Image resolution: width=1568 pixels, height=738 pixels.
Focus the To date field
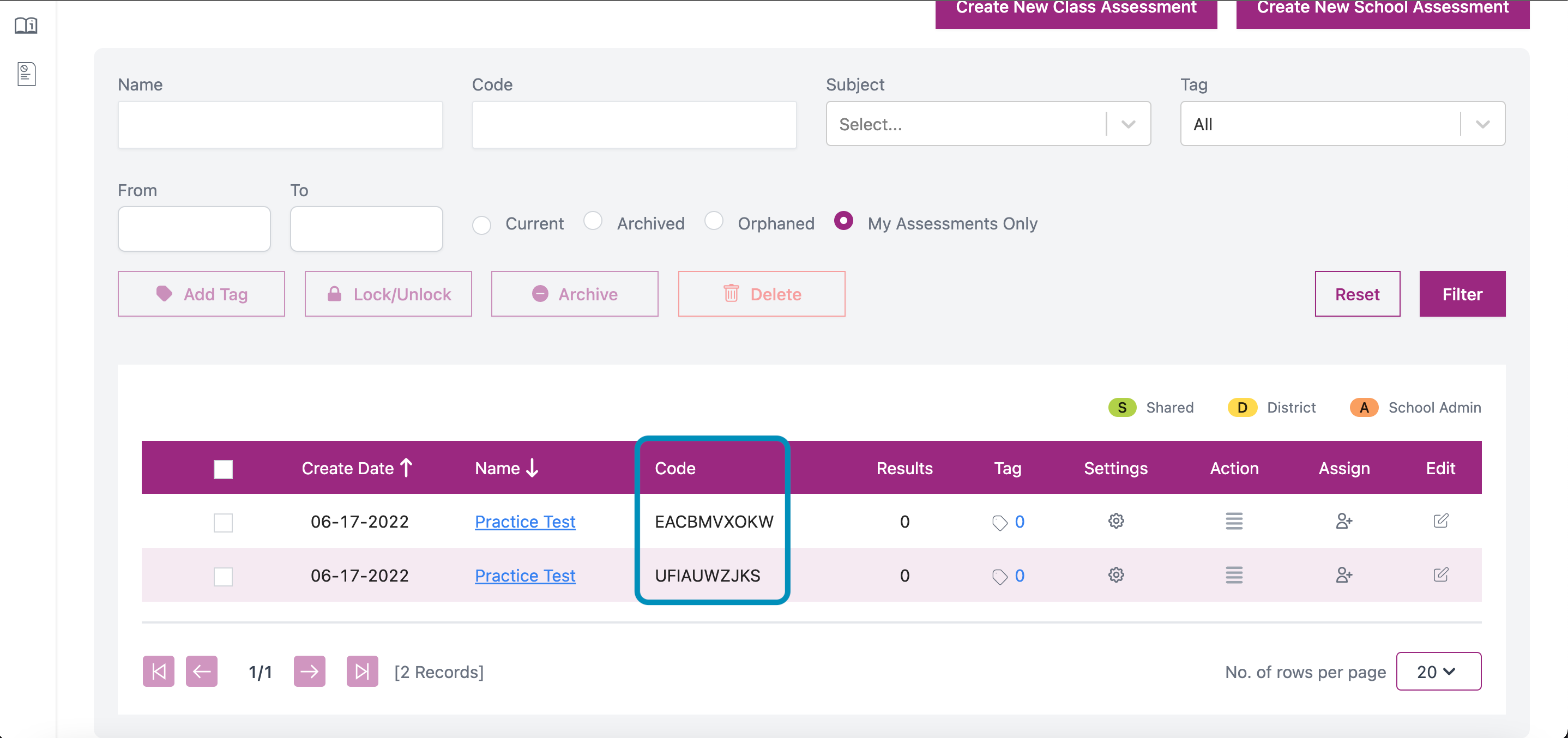tap(366, 229)
